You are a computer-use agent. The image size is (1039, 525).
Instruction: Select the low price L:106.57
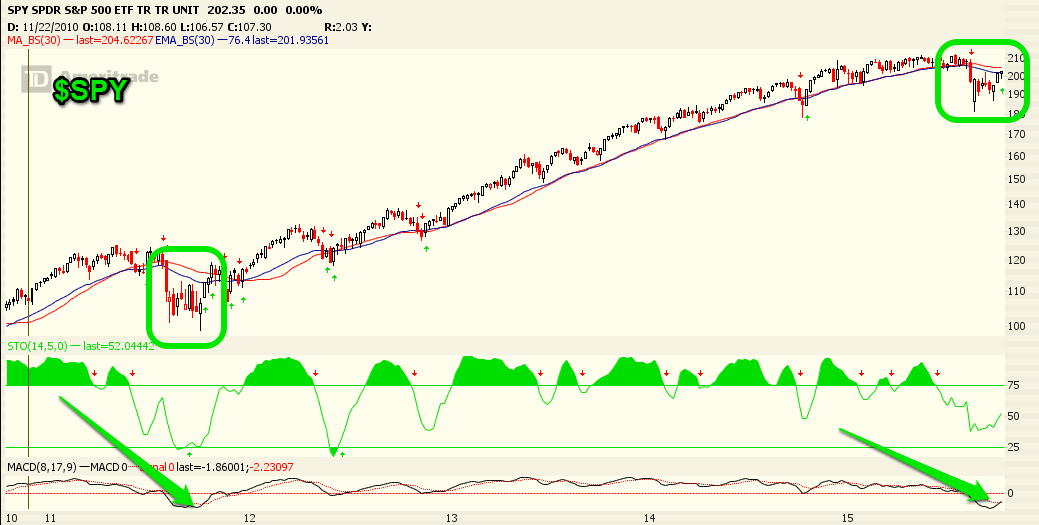(x=201, y=28)
